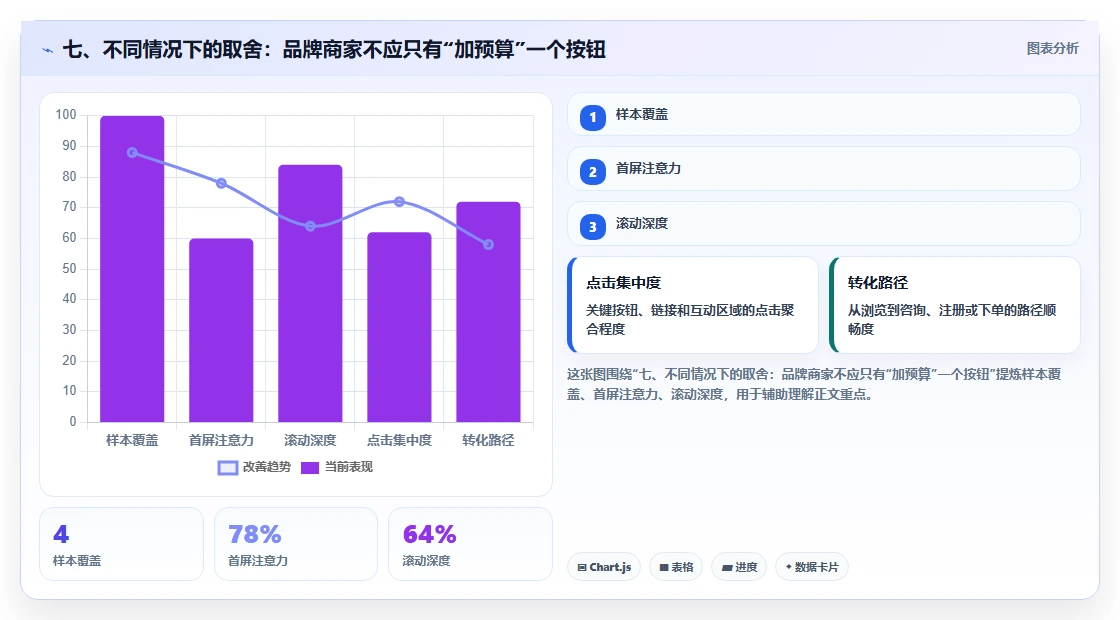Image resolution: width=1120 pixels, height=620 pixels.
Task: Click the blue number 2 badge
Action: click(x=592, y=171)
